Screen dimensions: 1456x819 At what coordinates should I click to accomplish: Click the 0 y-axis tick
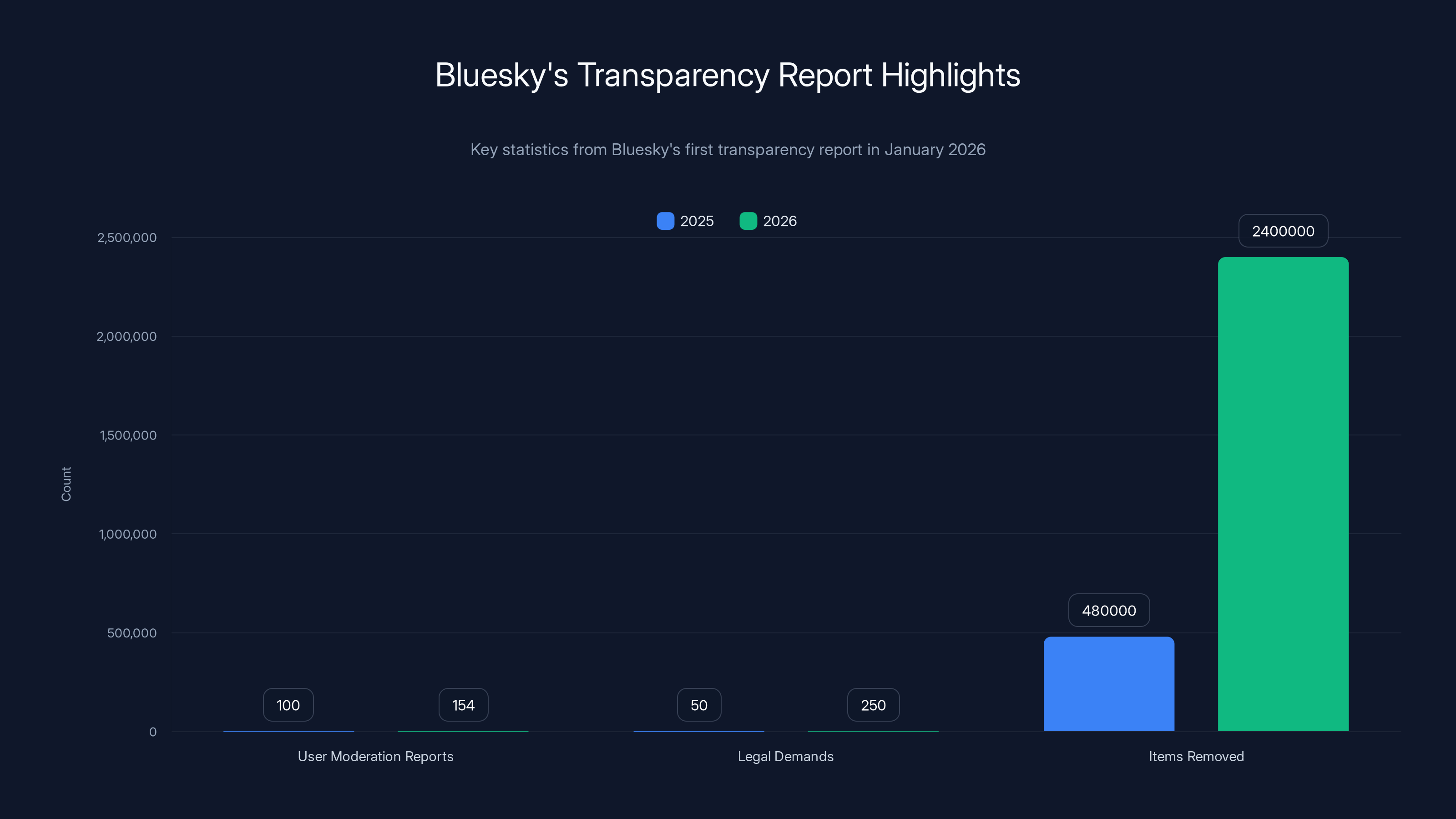point(152,732)
